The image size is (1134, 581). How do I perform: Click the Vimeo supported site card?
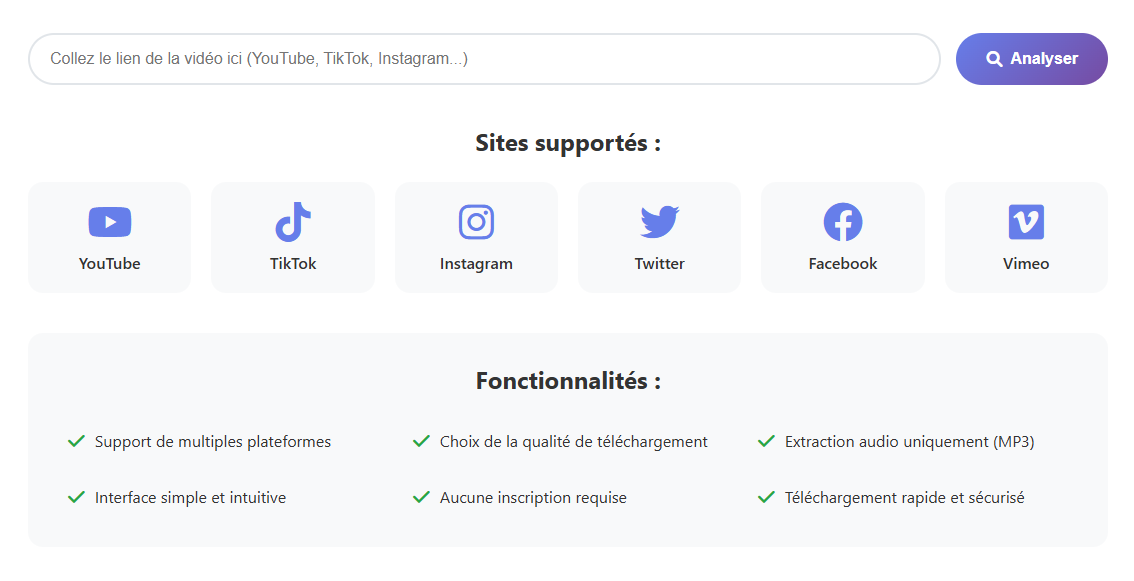[x=1026, y=237]
